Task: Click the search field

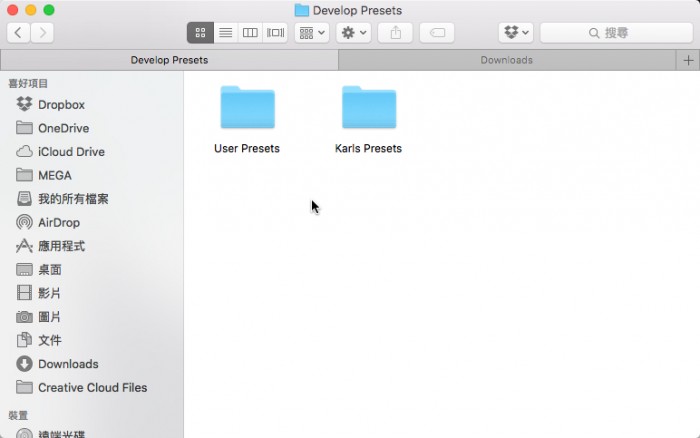Action: point(617,33)
